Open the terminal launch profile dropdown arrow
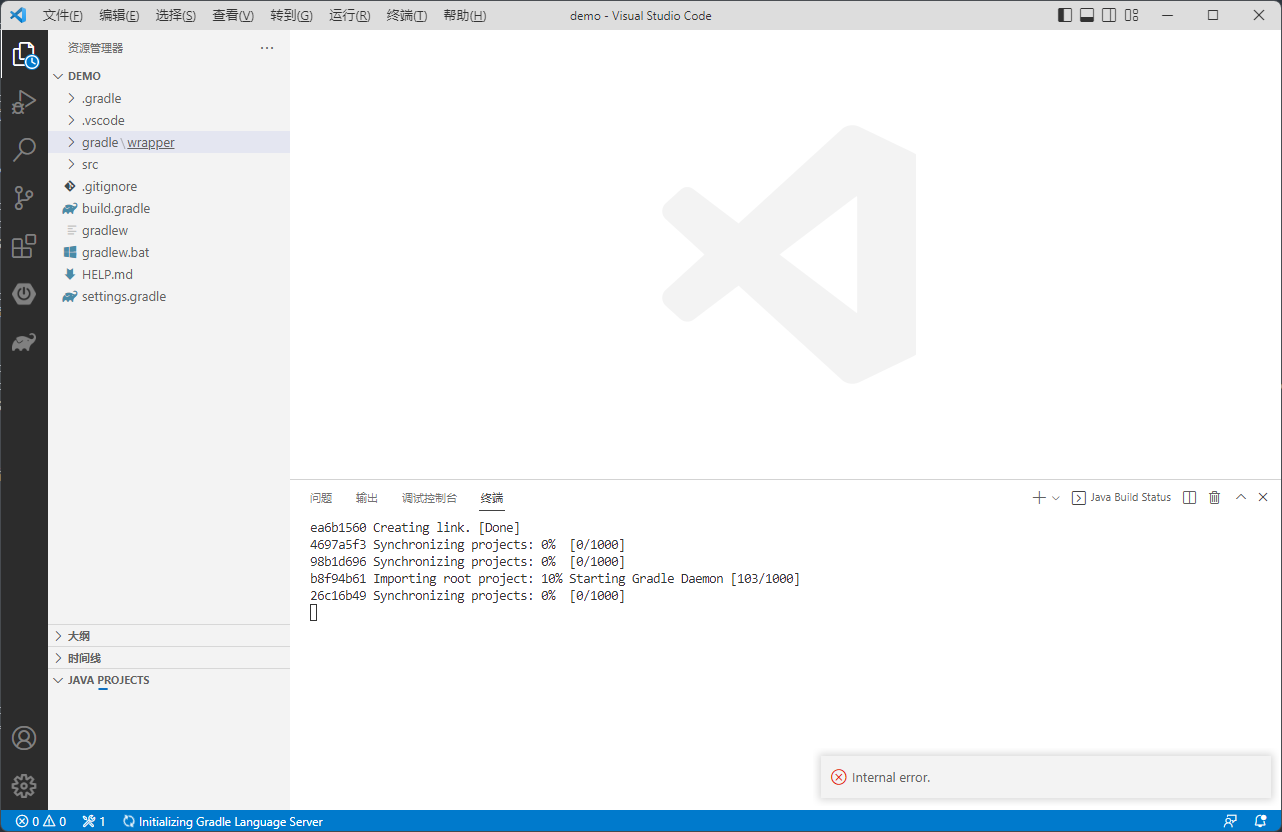 1056,498
